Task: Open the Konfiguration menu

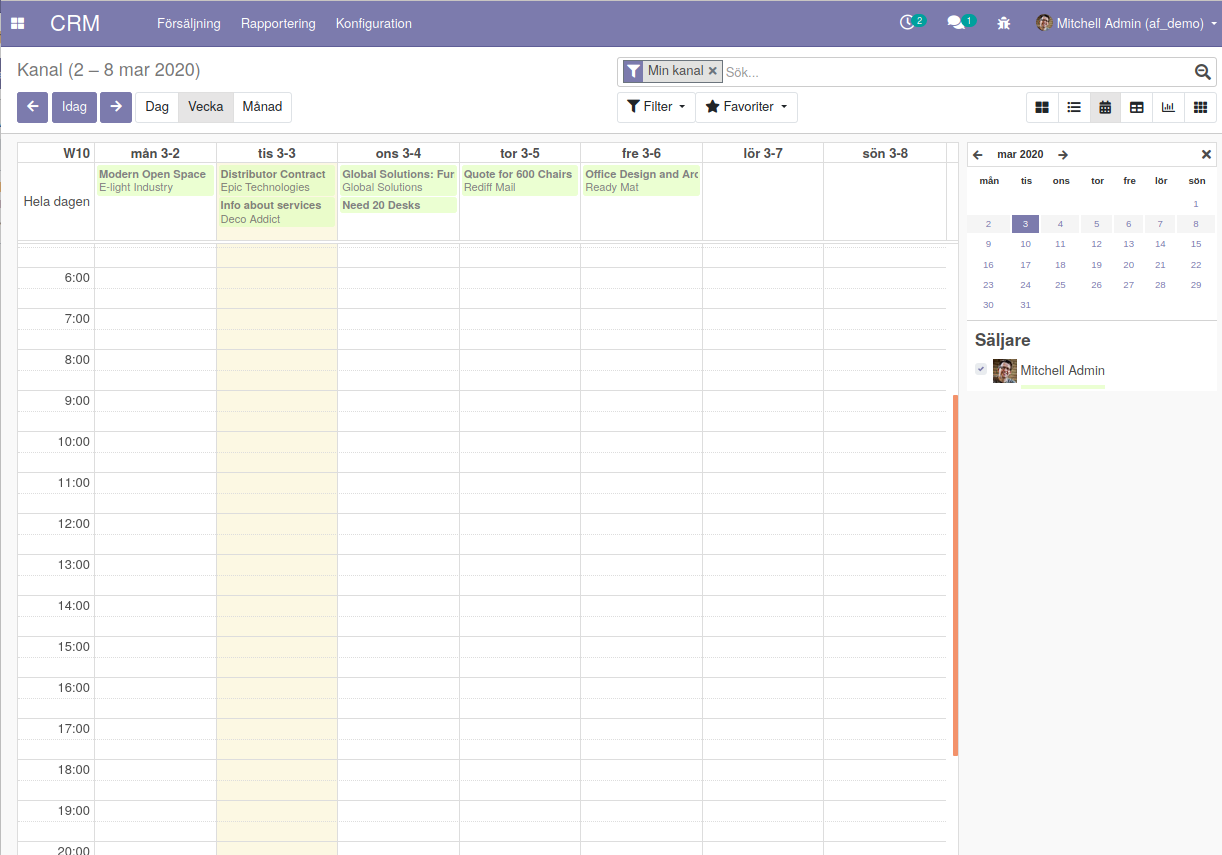Action: tap(374, 23)
